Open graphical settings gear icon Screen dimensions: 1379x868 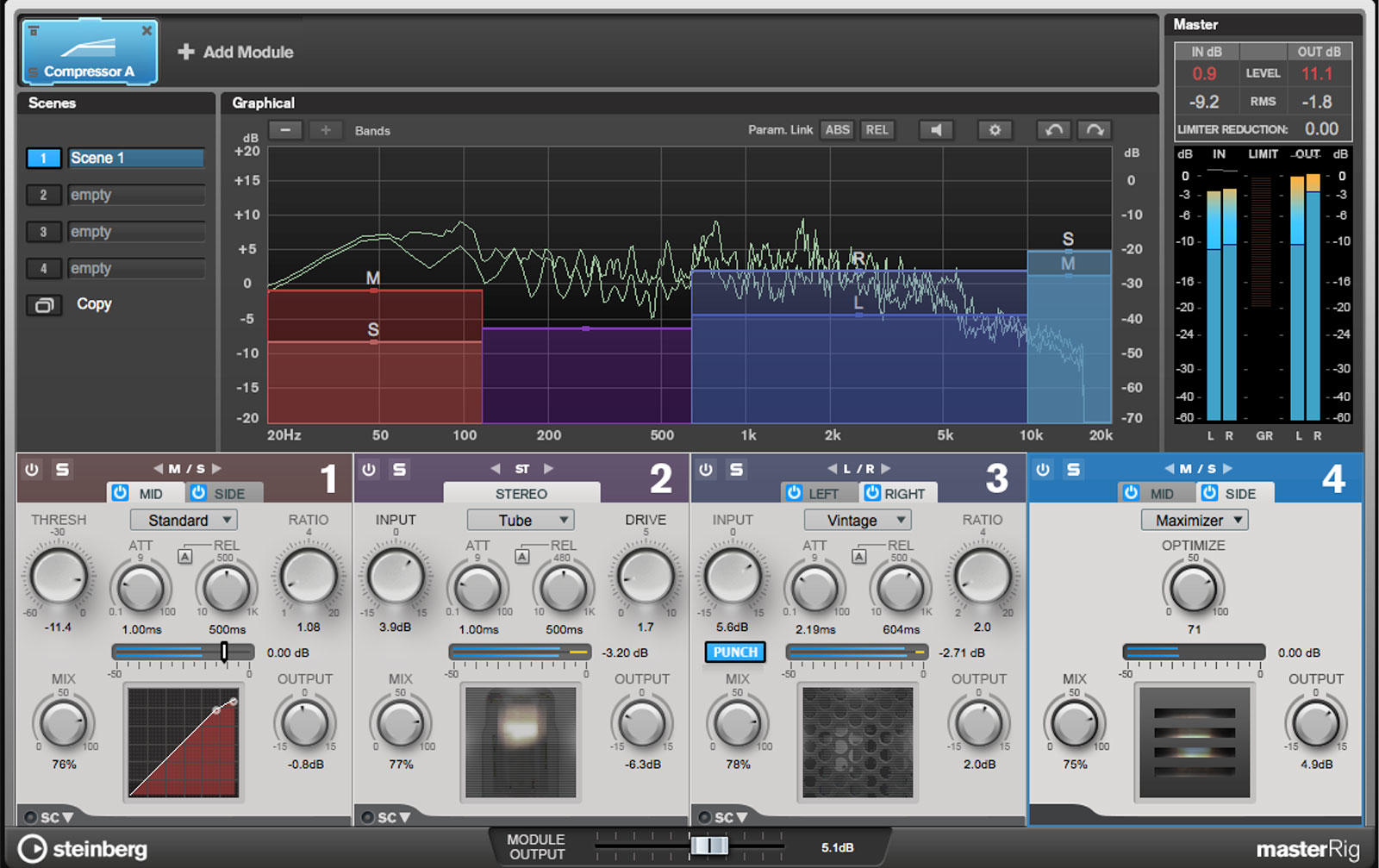tap(995, 130)
